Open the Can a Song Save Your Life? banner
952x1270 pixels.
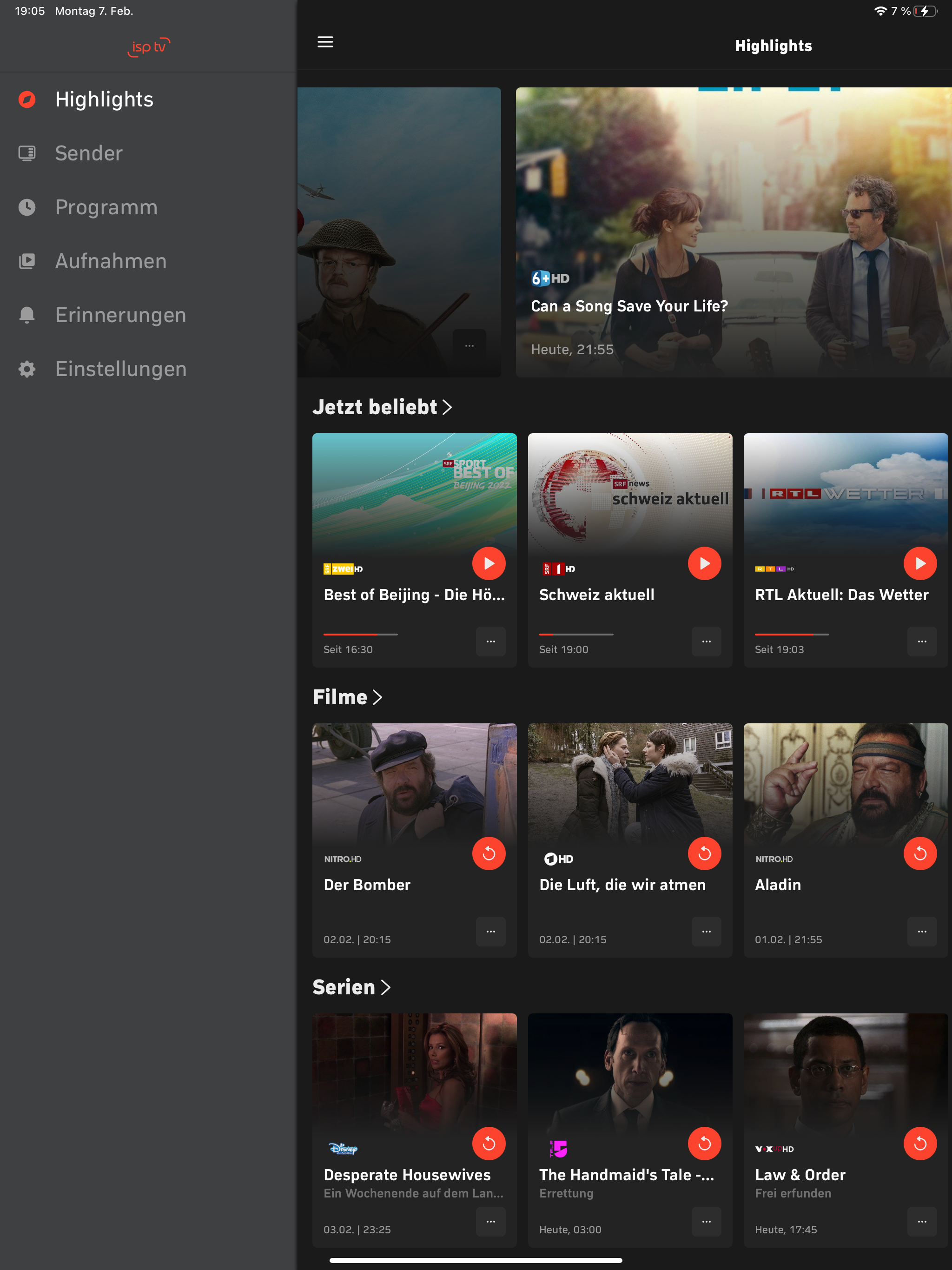click(x=733, y=232)
